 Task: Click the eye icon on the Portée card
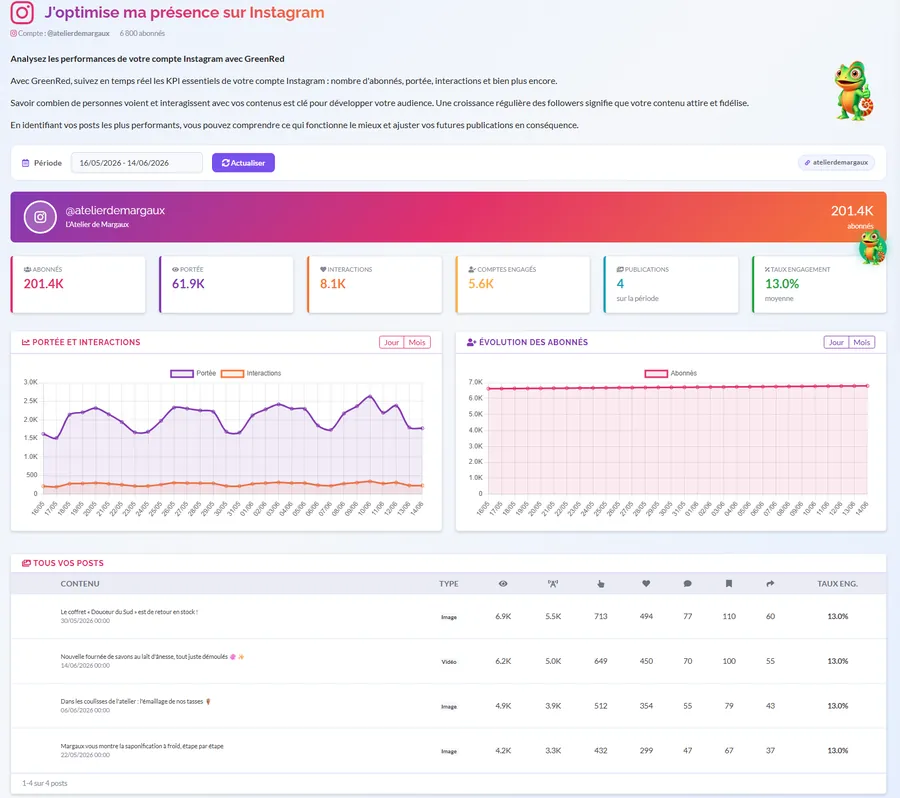tap(176, 269)
